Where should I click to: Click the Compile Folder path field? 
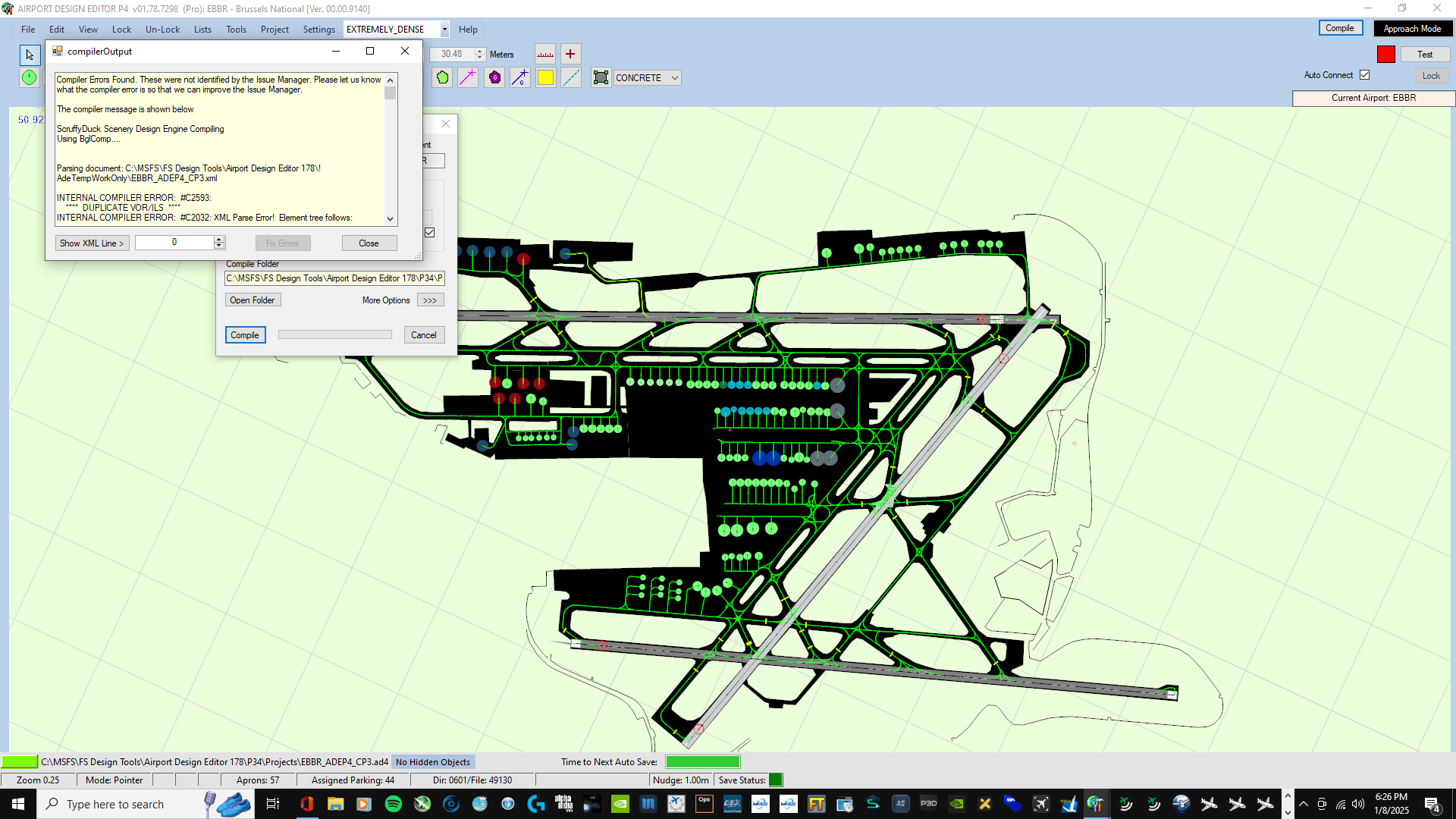tap(334, 278)
